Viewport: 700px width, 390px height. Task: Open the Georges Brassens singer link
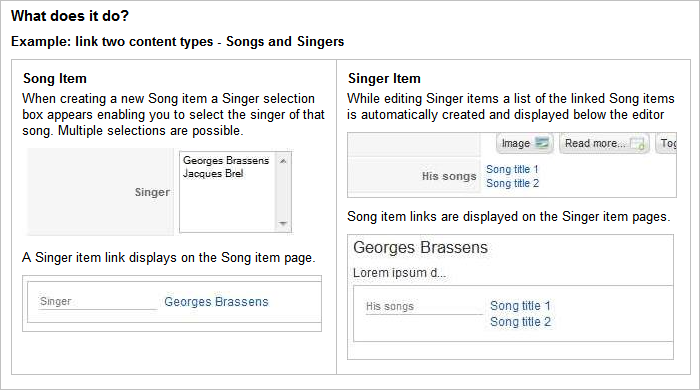point(216,302)
